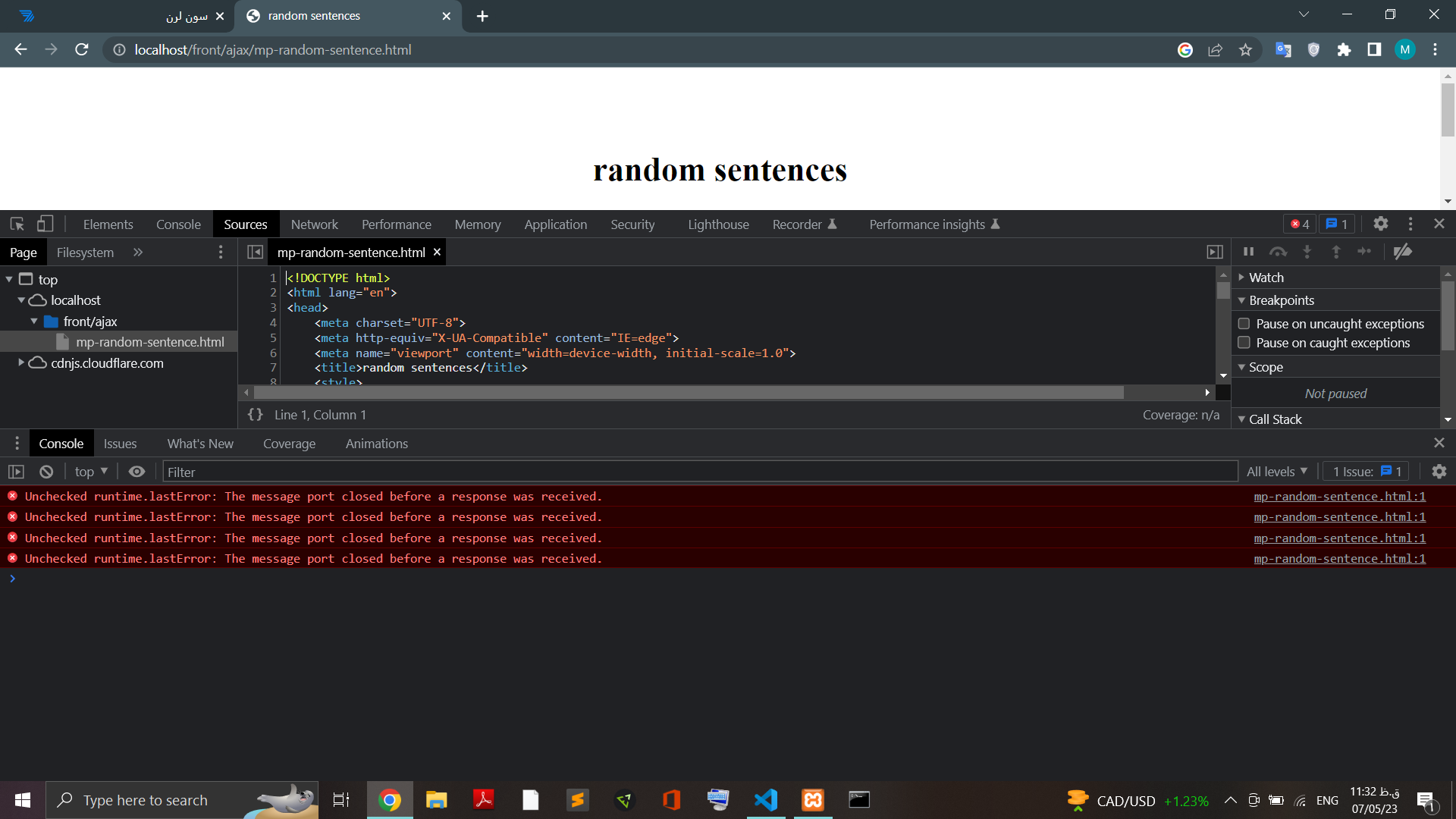Close the bottom drawer
The width and height of the screenshot is (1456, 819).
point(1439,443)
